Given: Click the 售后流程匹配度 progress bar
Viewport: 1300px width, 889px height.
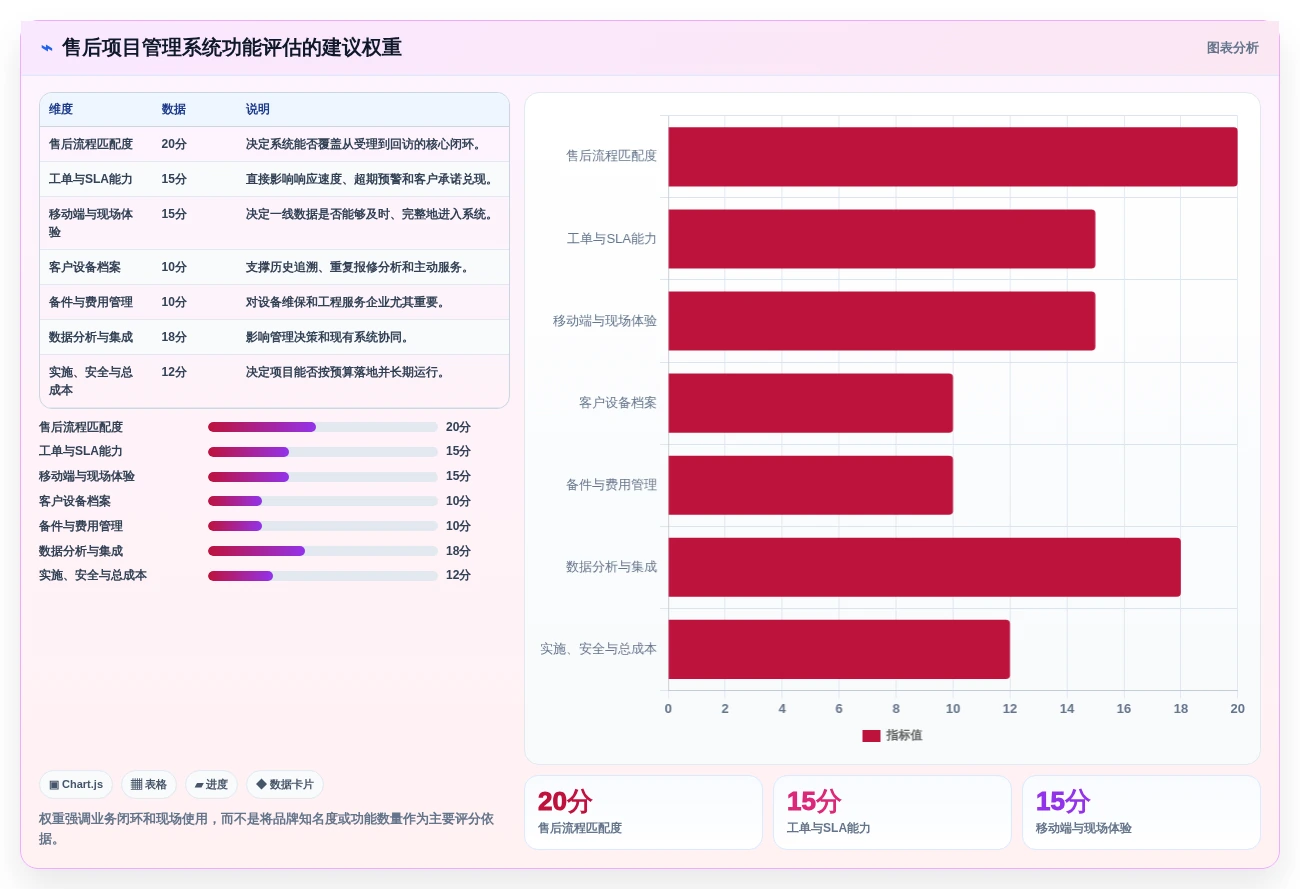Looking at the screenshot, I should pyautogui.click(x=323, y=427).
